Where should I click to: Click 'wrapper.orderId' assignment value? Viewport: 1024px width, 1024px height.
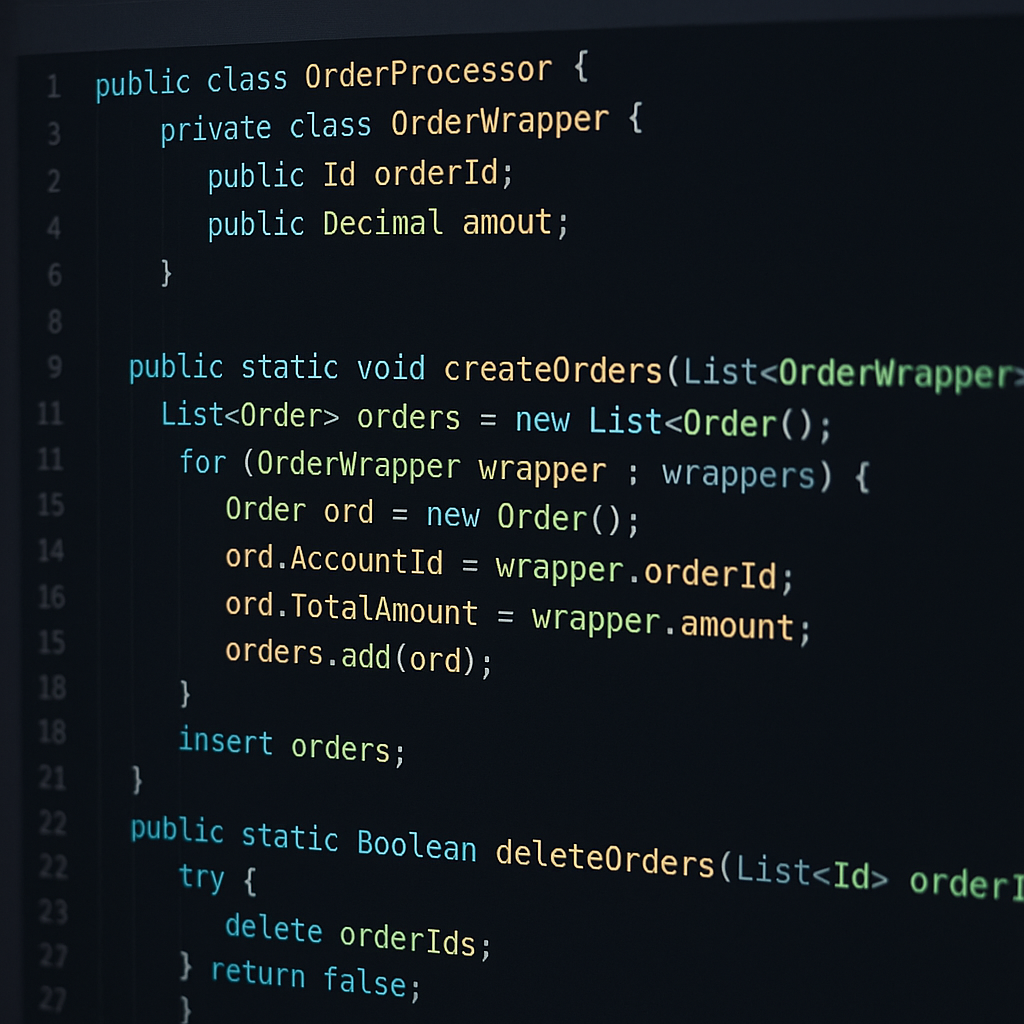tap(636, 571)
